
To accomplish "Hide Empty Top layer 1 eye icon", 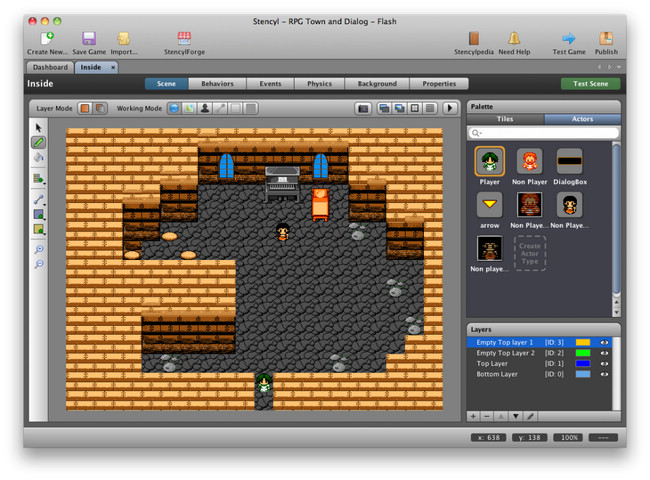I will point(604,342).
